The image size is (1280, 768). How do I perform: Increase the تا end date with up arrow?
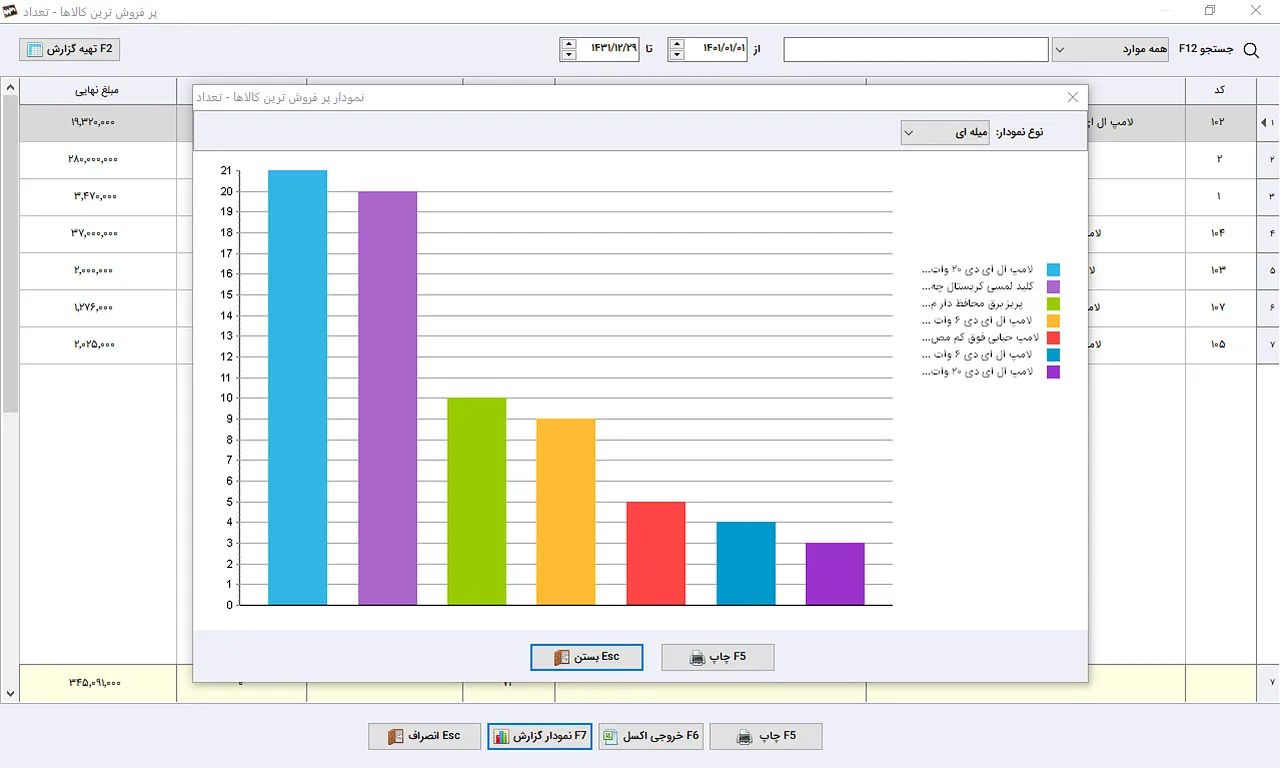tap(568, 44)
